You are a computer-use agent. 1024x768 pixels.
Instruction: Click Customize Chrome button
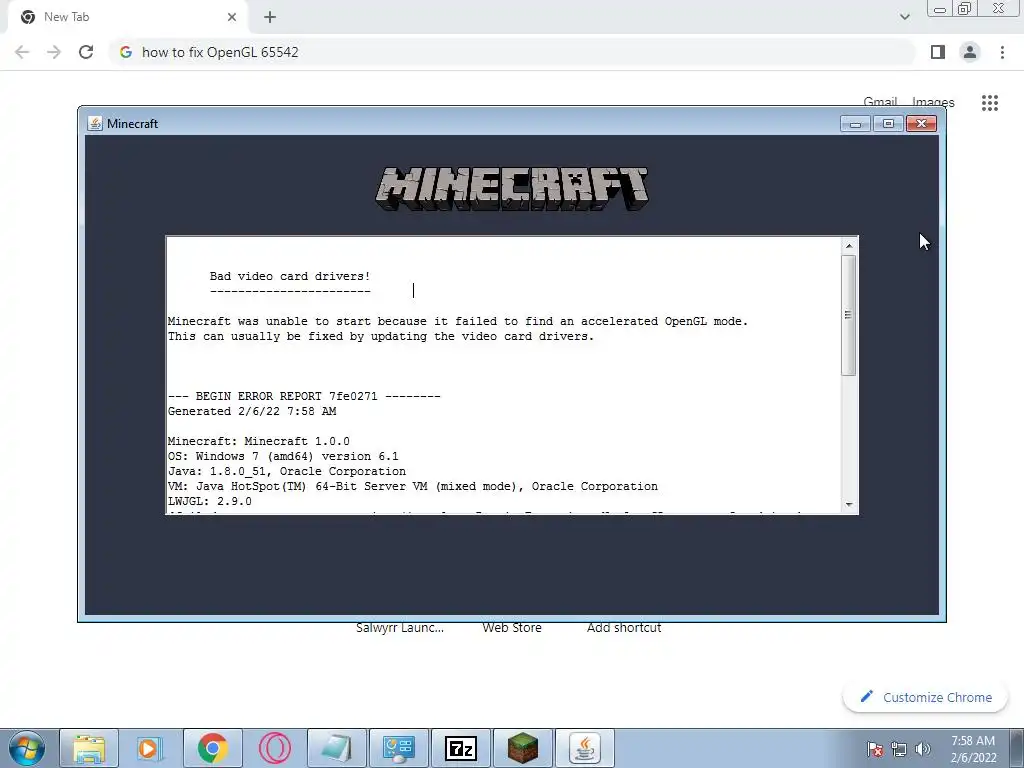point(926,697)
